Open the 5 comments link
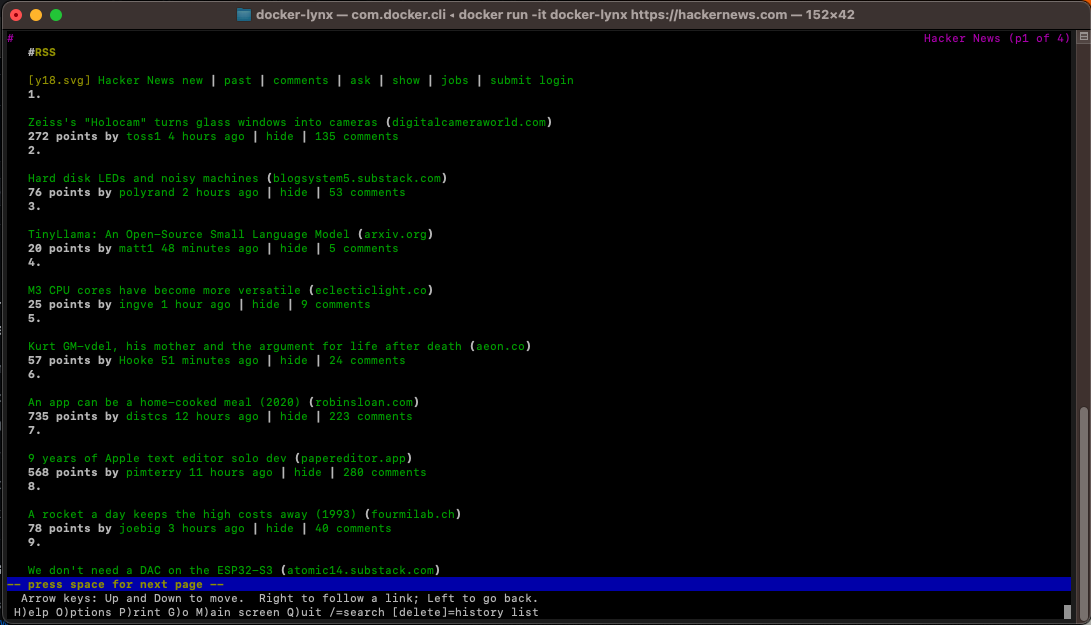The width and height of the screenshot is (1091, 625). (364, 248)
